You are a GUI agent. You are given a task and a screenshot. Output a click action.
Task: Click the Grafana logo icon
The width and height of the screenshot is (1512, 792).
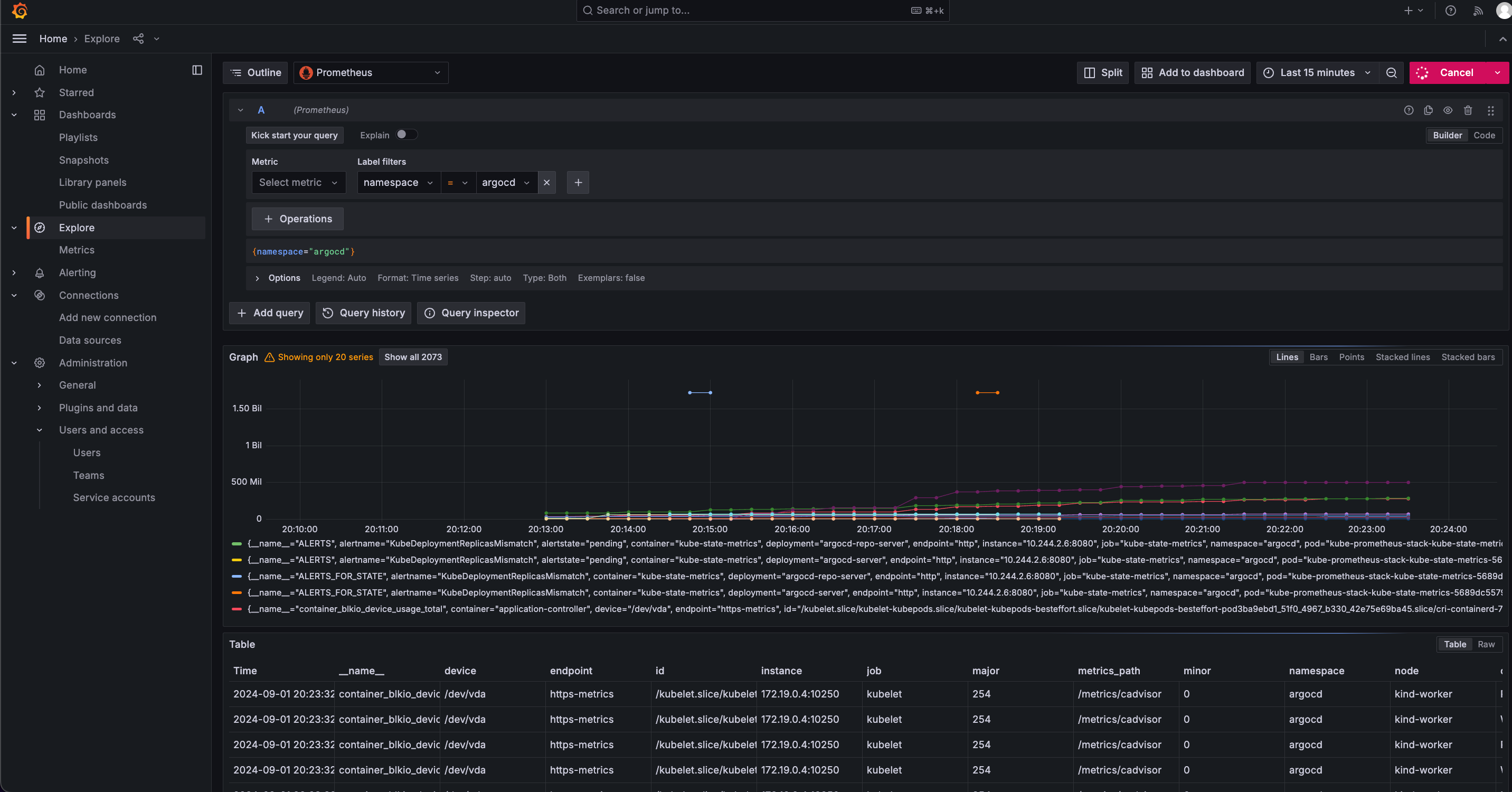20,11
